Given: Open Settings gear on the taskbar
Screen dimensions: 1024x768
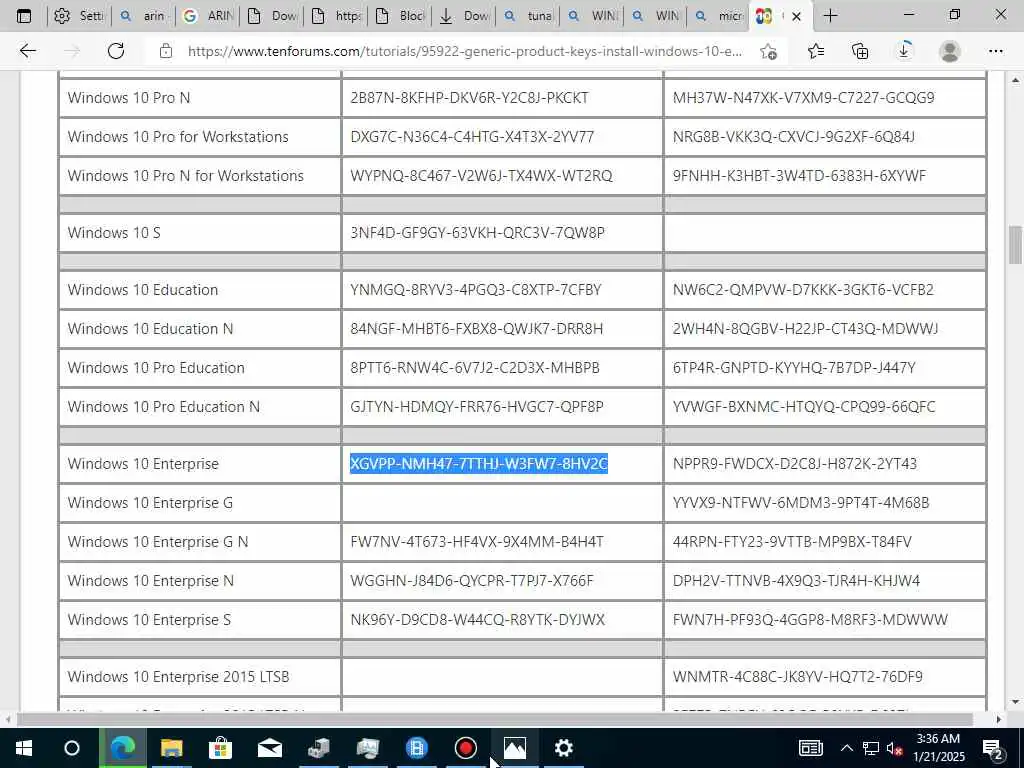Looking at the screenshot, I should click(x=564, y=748).
